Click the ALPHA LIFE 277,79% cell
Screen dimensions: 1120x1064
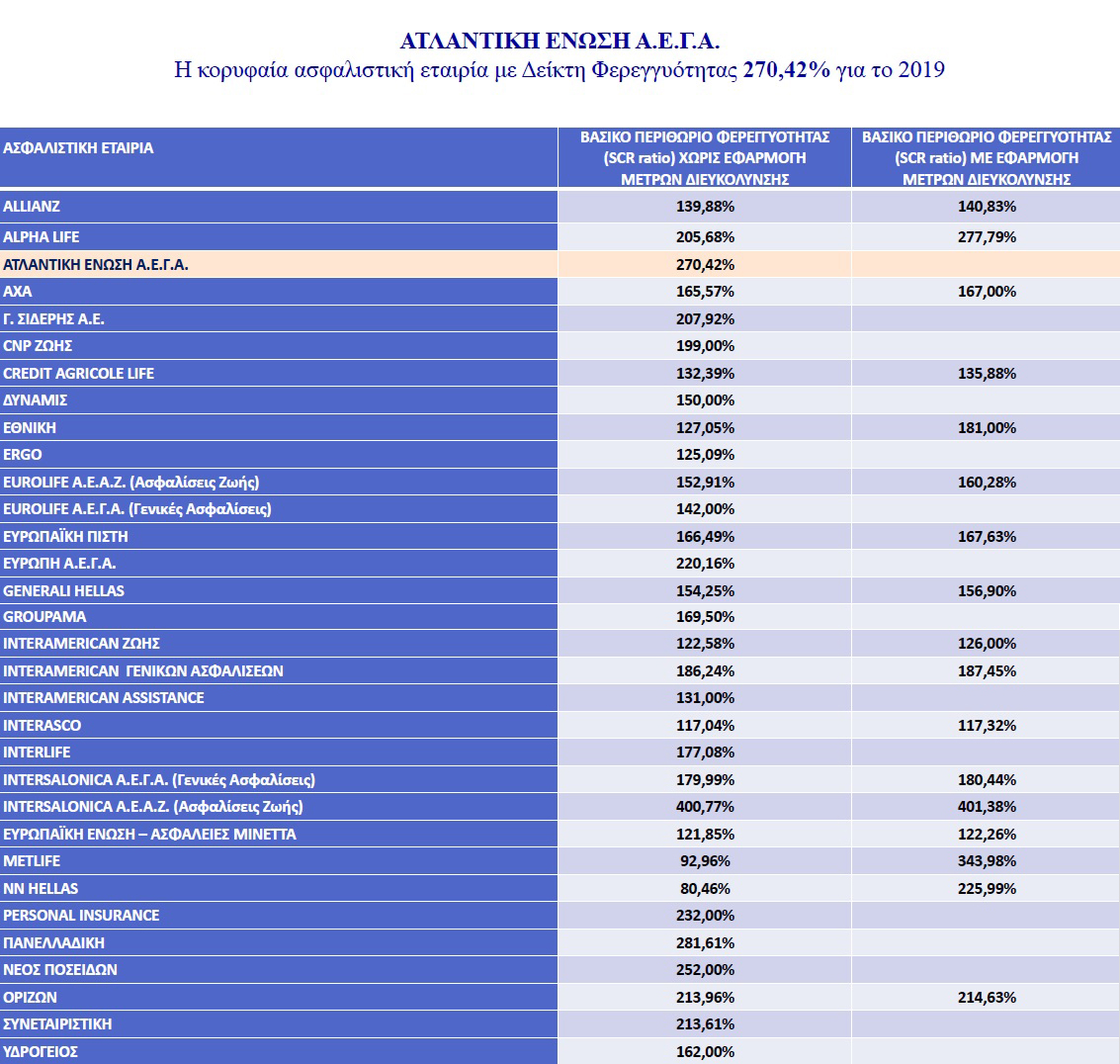[986, 237]
